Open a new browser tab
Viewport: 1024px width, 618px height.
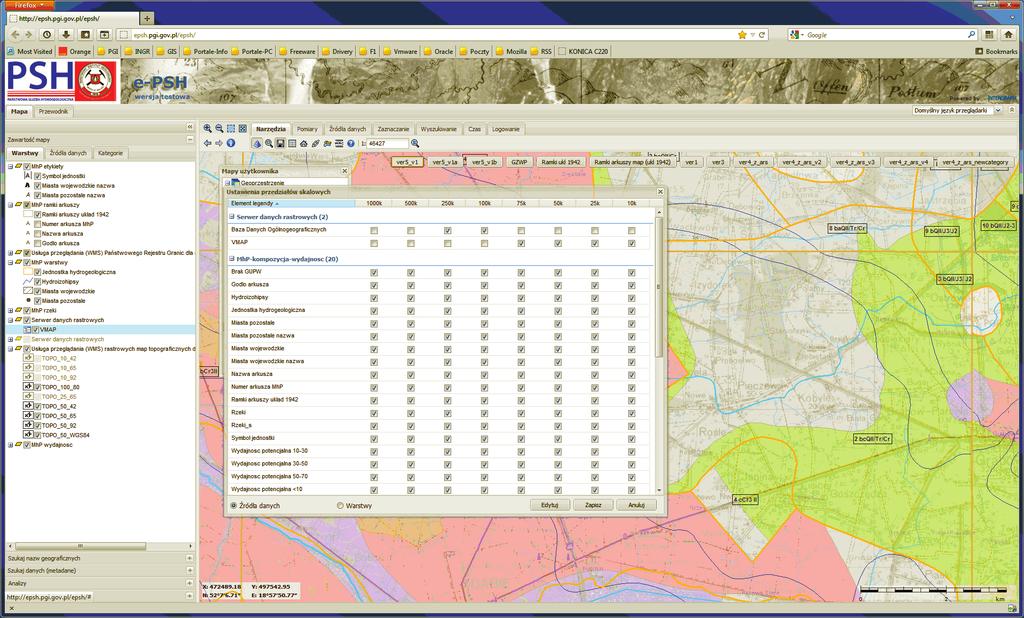[147, 18]
